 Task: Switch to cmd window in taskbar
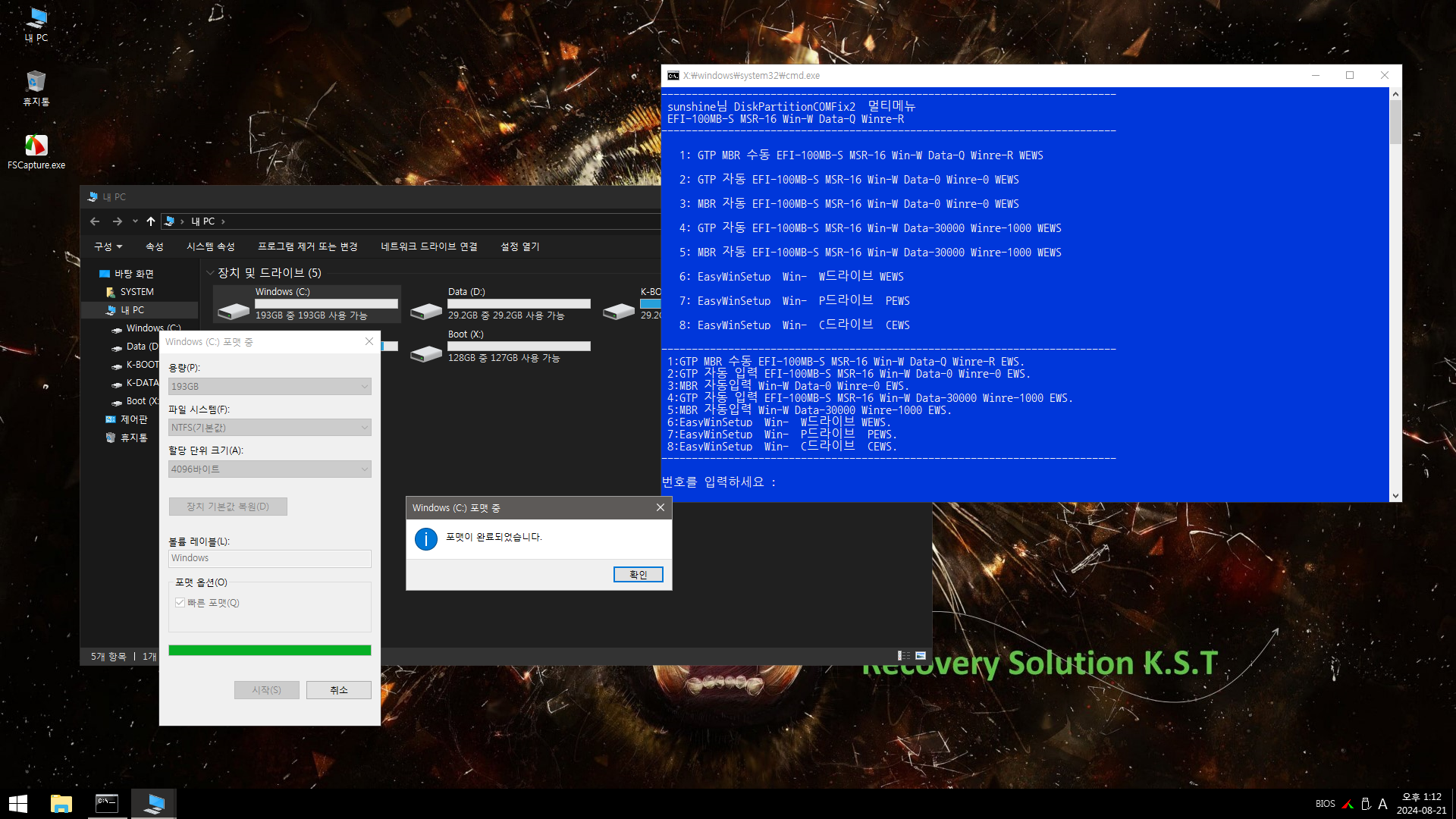(x=107, y=804)
